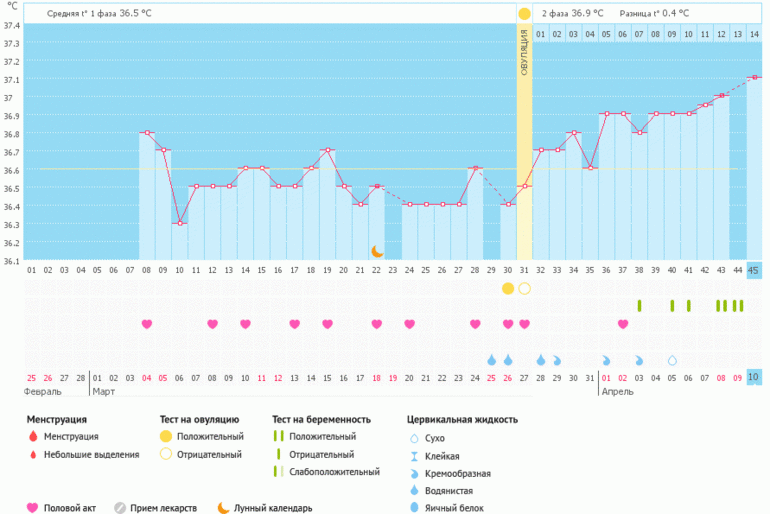Click the yellow ovulation marker above the chart
The width and height of the screenshot is (770, 514).
point(524,14)
